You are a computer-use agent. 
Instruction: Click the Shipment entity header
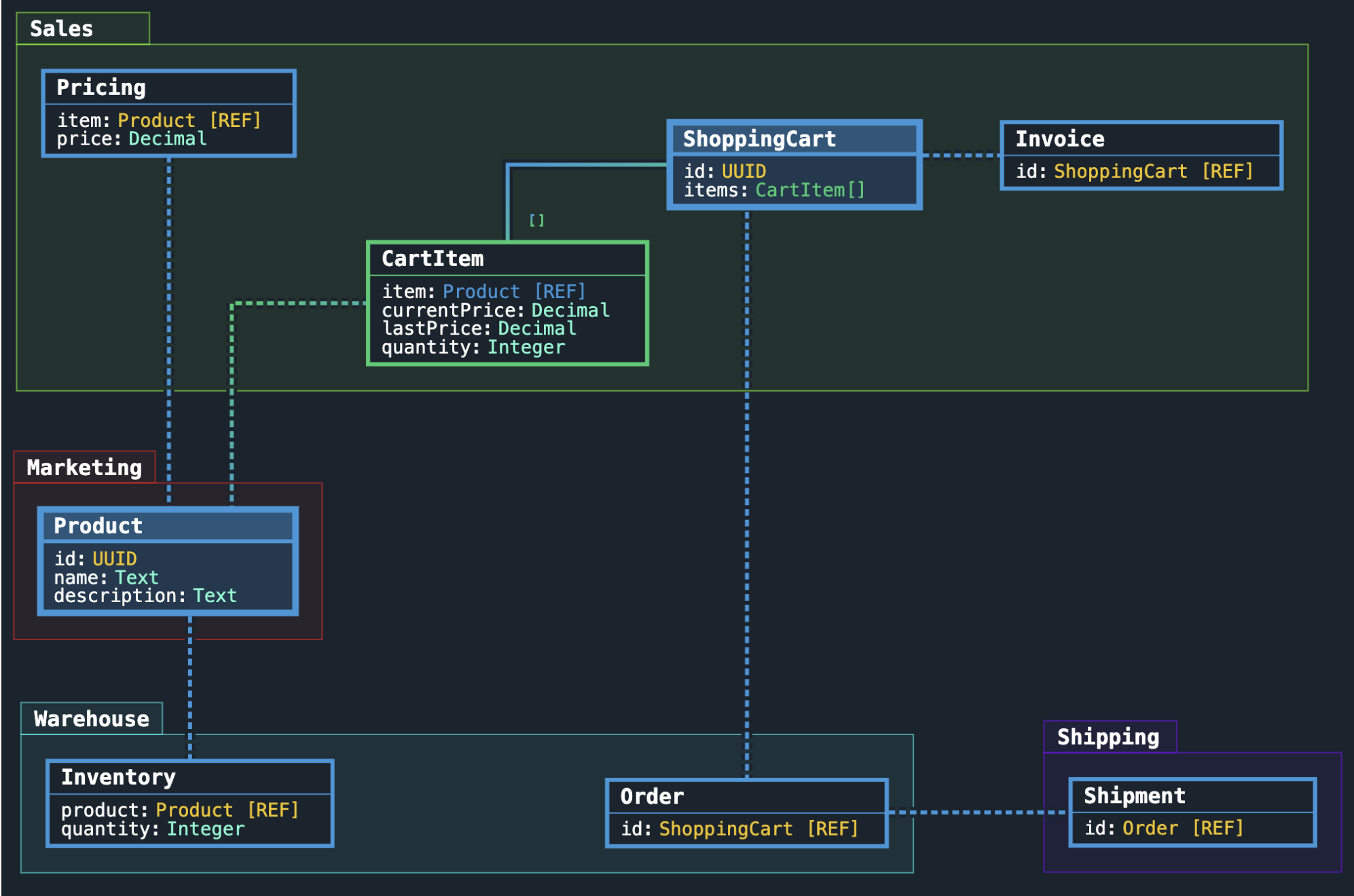(x=1133, y=796)
